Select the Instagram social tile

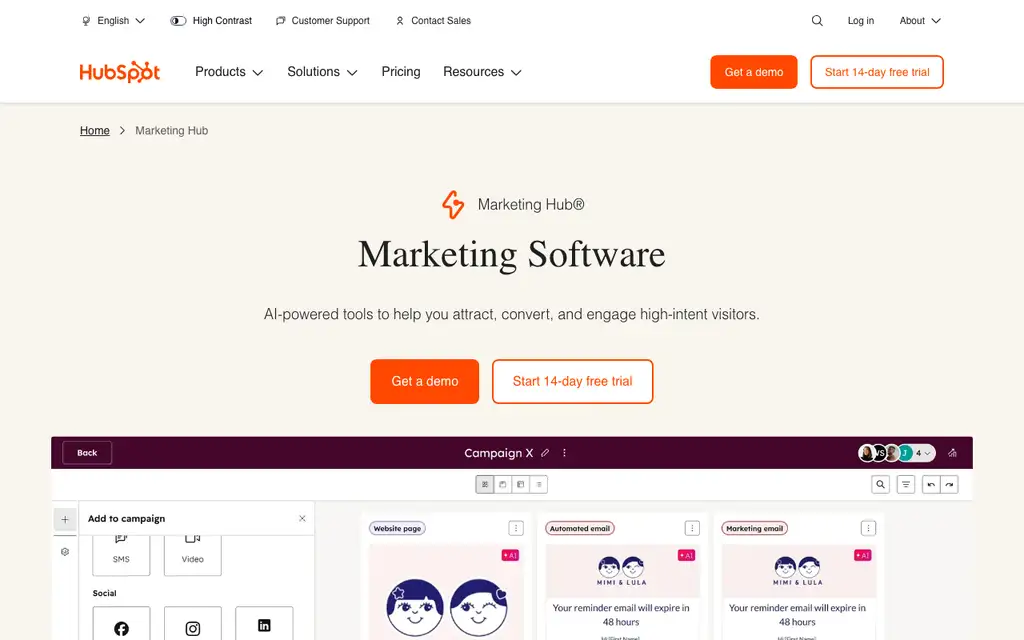tap(193, 624)
